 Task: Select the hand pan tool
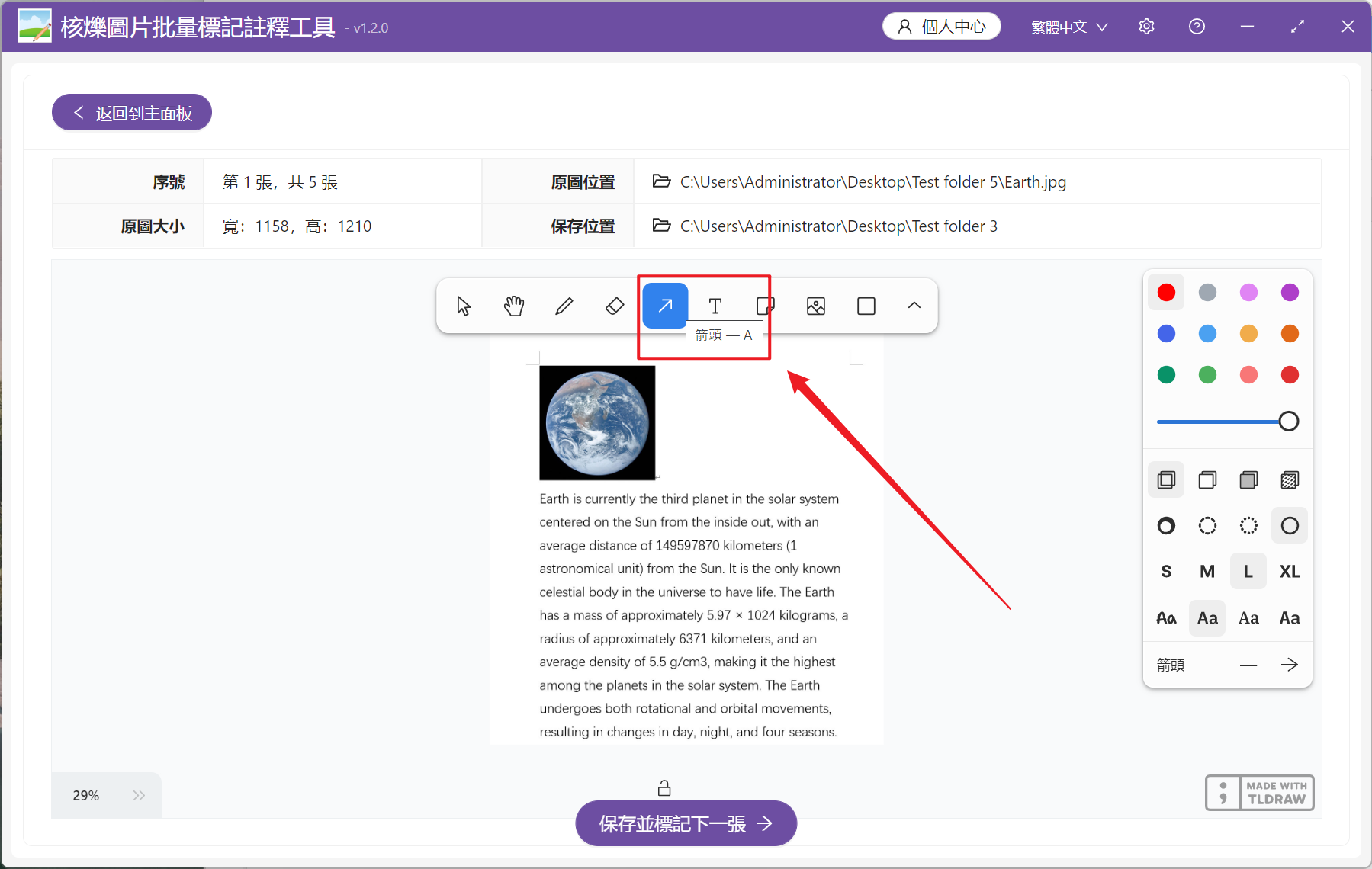[x=514, y=306]
